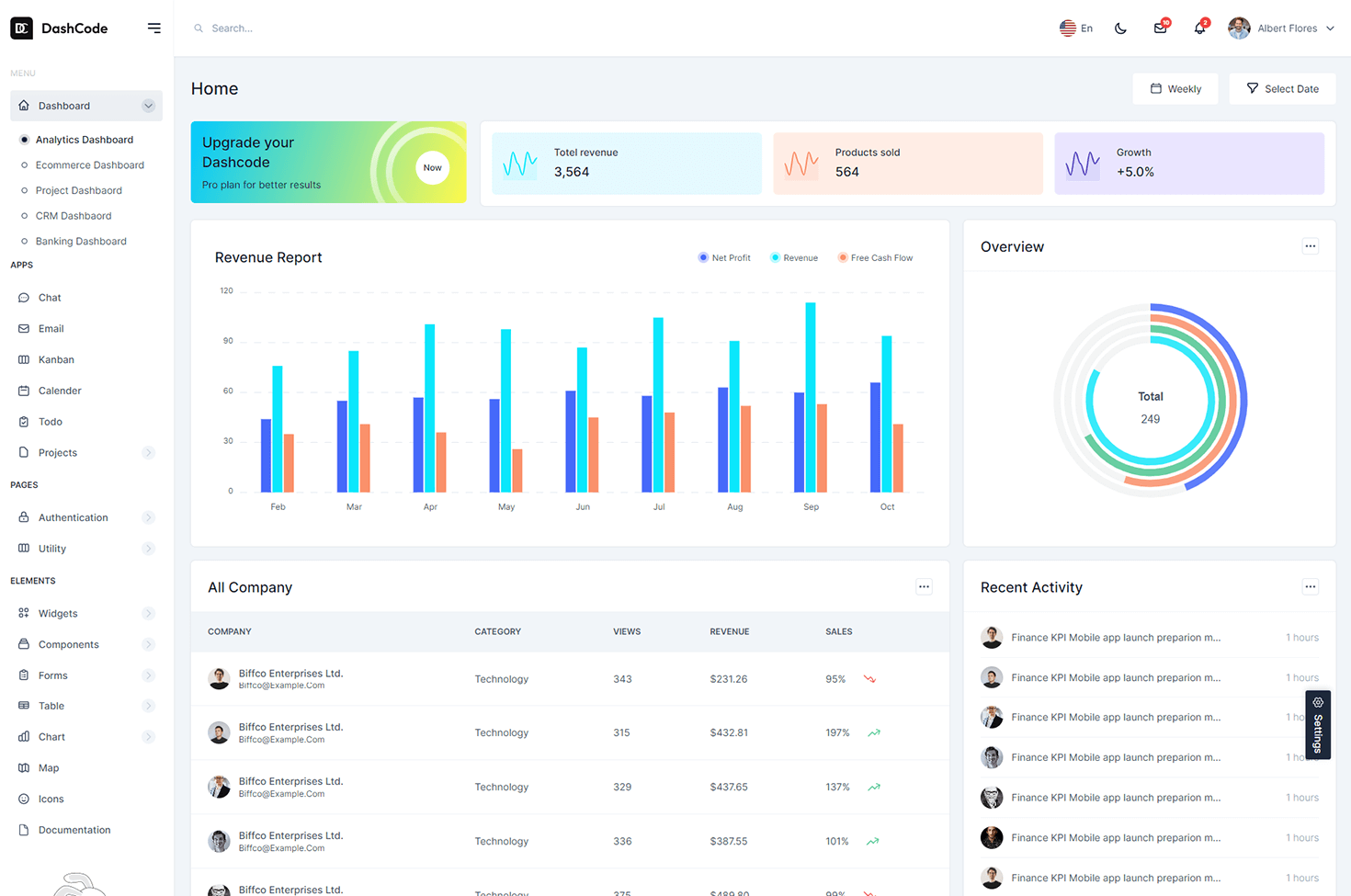
Task: Click the Totel revenue stat card
Action: tap(627, 164)
